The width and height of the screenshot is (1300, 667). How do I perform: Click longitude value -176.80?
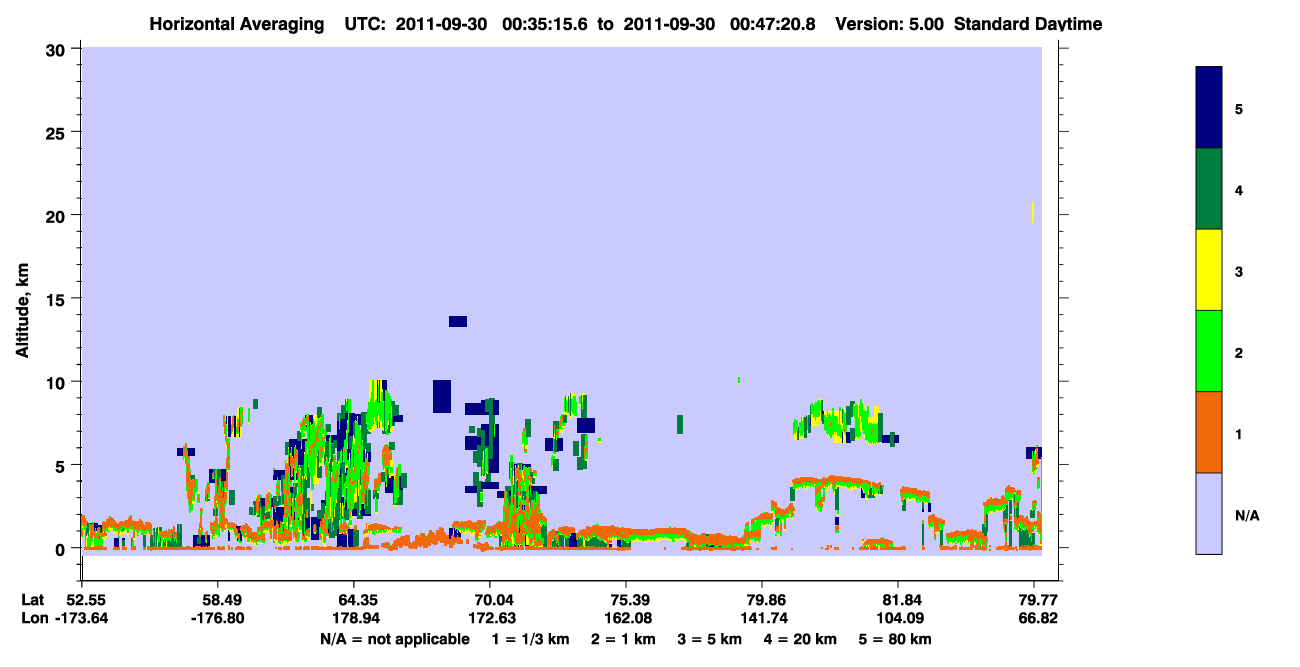[x=218, y=618]
